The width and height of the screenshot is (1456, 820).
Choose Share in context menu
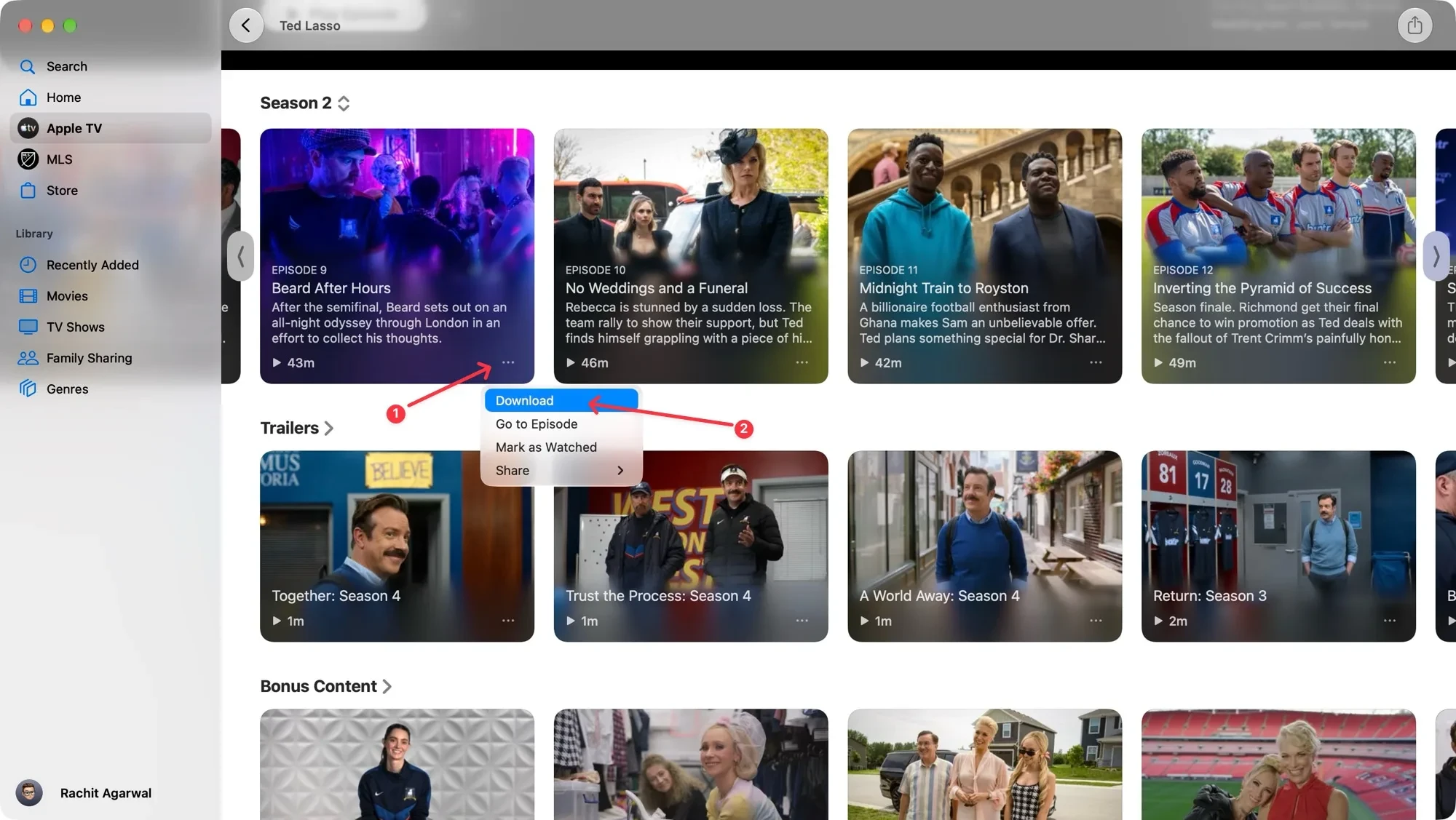(561, 471)
